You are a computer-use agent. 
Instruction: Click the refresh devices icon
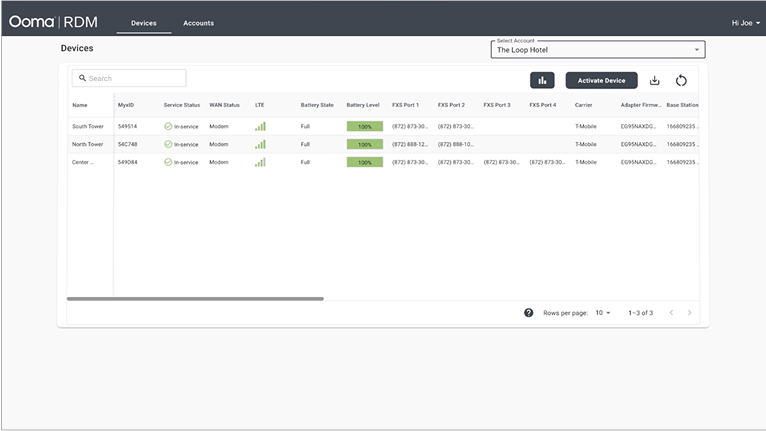click(681, 80)
